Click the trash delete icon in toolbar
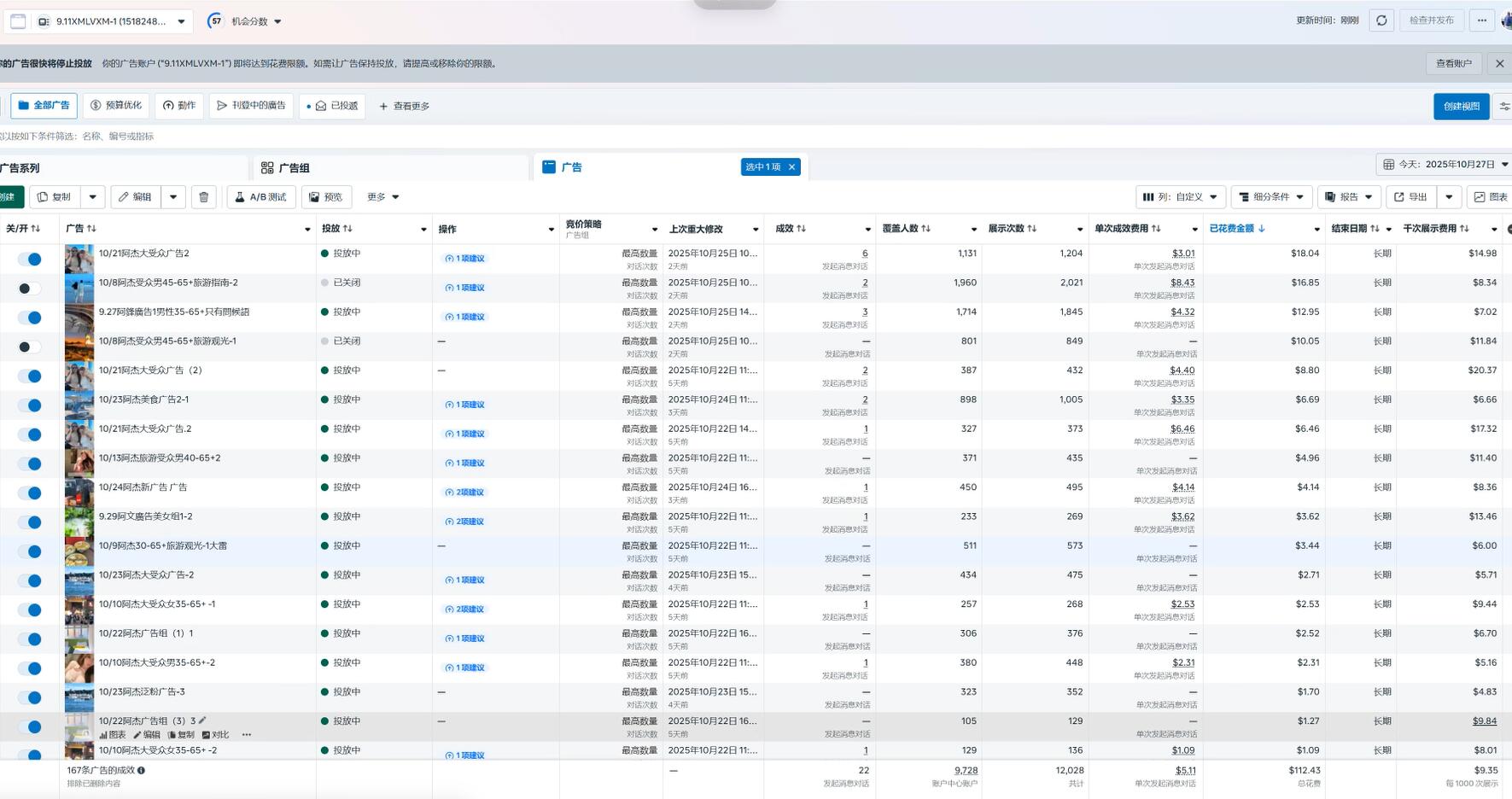 [x=203, y=197]
